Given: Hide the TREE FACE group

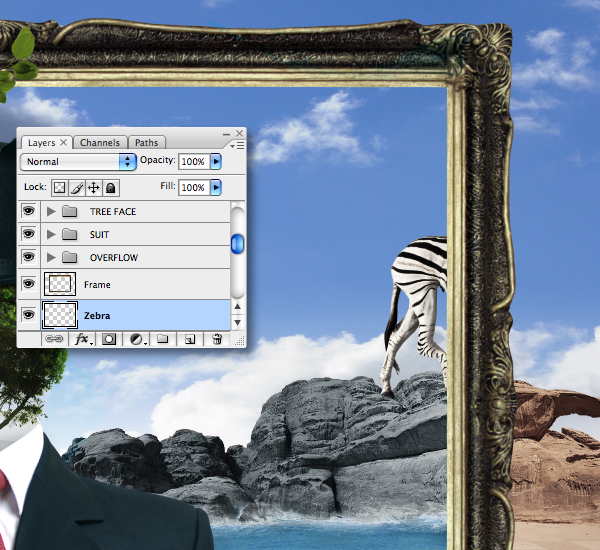Looking at the screenshot, I should click(29, 211).
